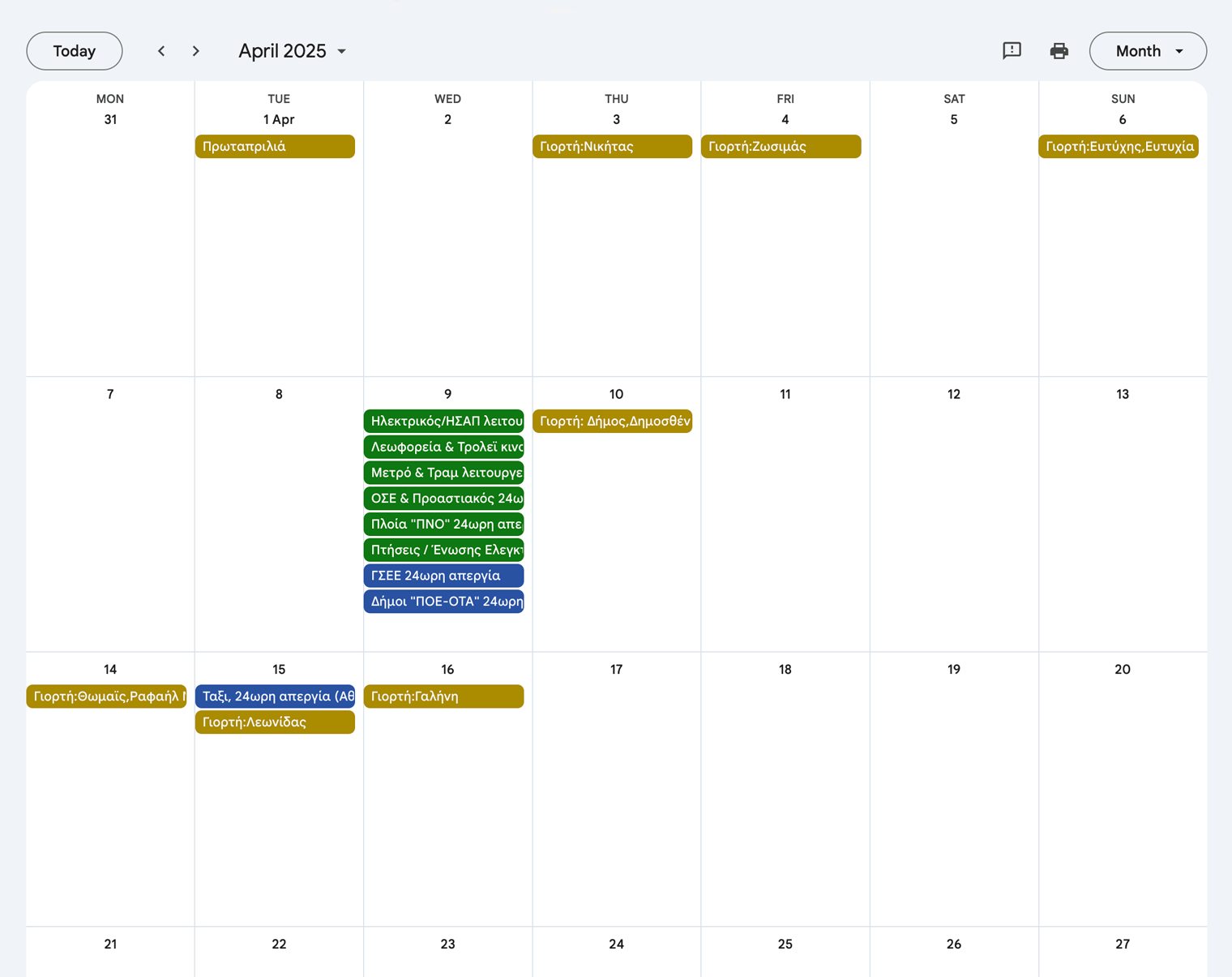Open the Γιορτή:Γαλήνη event
This screenshot has width=1232, height=977.
tap(443, 696)
